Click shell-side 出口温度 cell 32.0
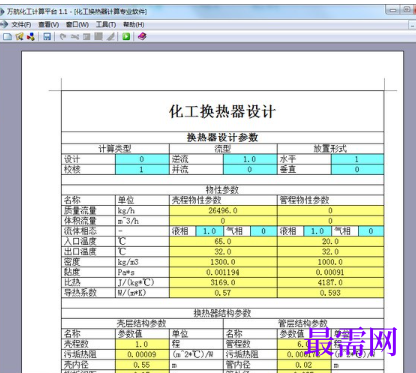The height and width of the screenshot is (373, 416). coord(223,252)
